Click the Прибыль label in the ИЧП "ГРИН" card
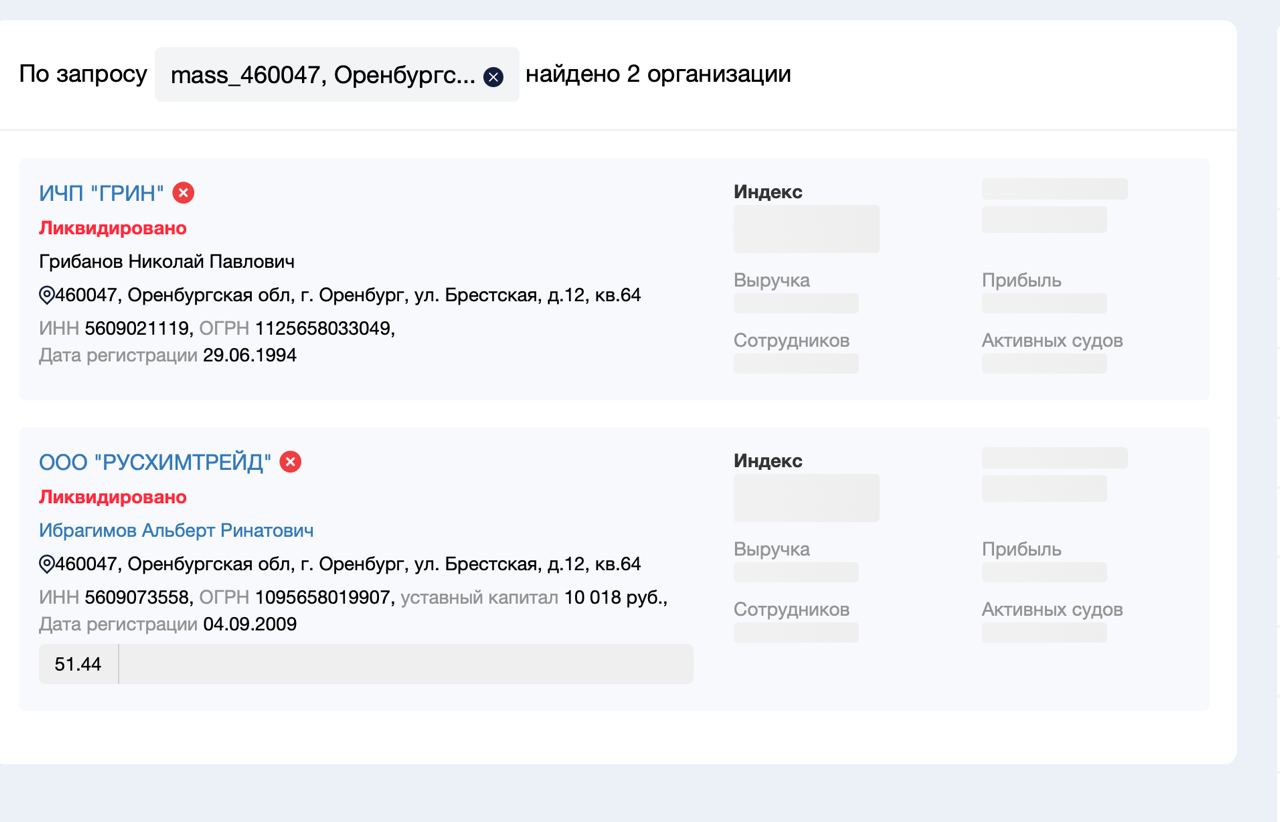The image size is (1280, 822). point(1022,280)
